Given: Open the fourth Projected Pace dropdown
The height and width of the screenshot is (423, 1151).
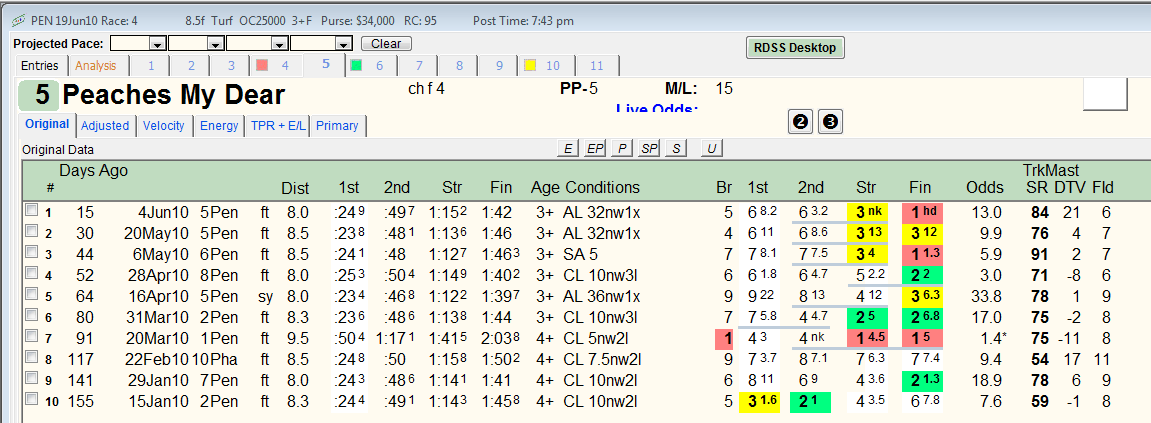Looking at the screenshot, I should click(x=343, y=43).
